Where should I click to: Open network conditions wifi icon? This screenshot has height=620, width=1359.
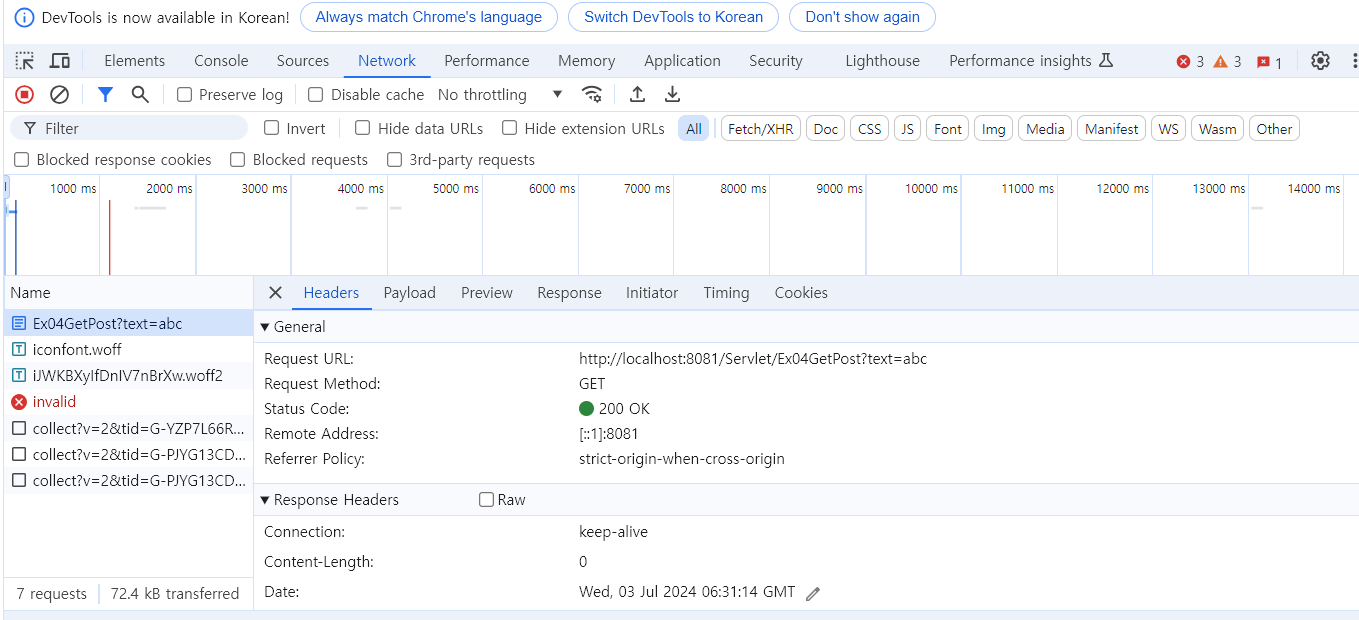click(593, 95)
